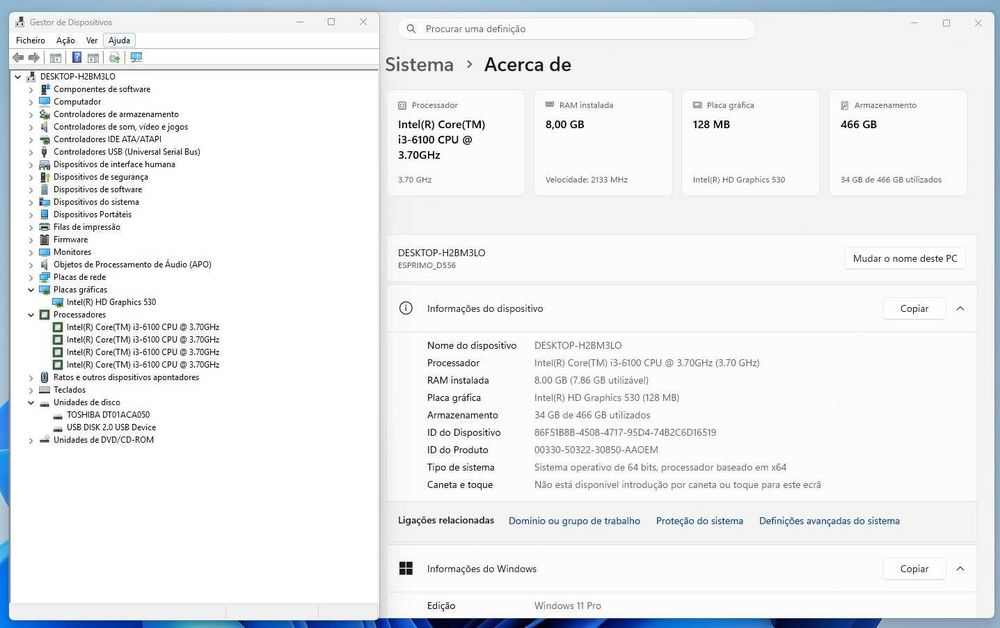Click the show/hide console tree toolbar icon
This screenshot has width=1000, height=628.
tap(55, 58)
